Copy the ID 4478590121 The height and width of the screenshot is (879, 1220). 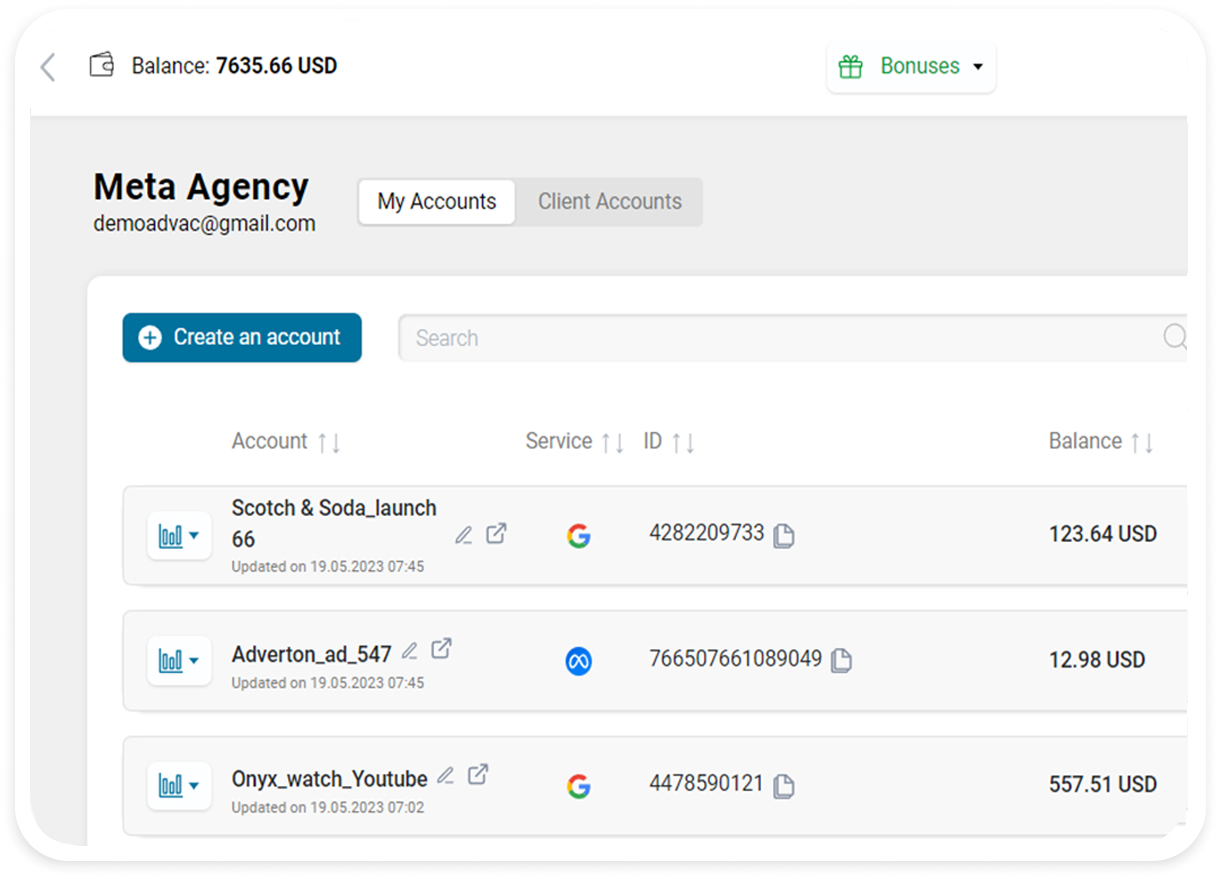tap(785, 787)
